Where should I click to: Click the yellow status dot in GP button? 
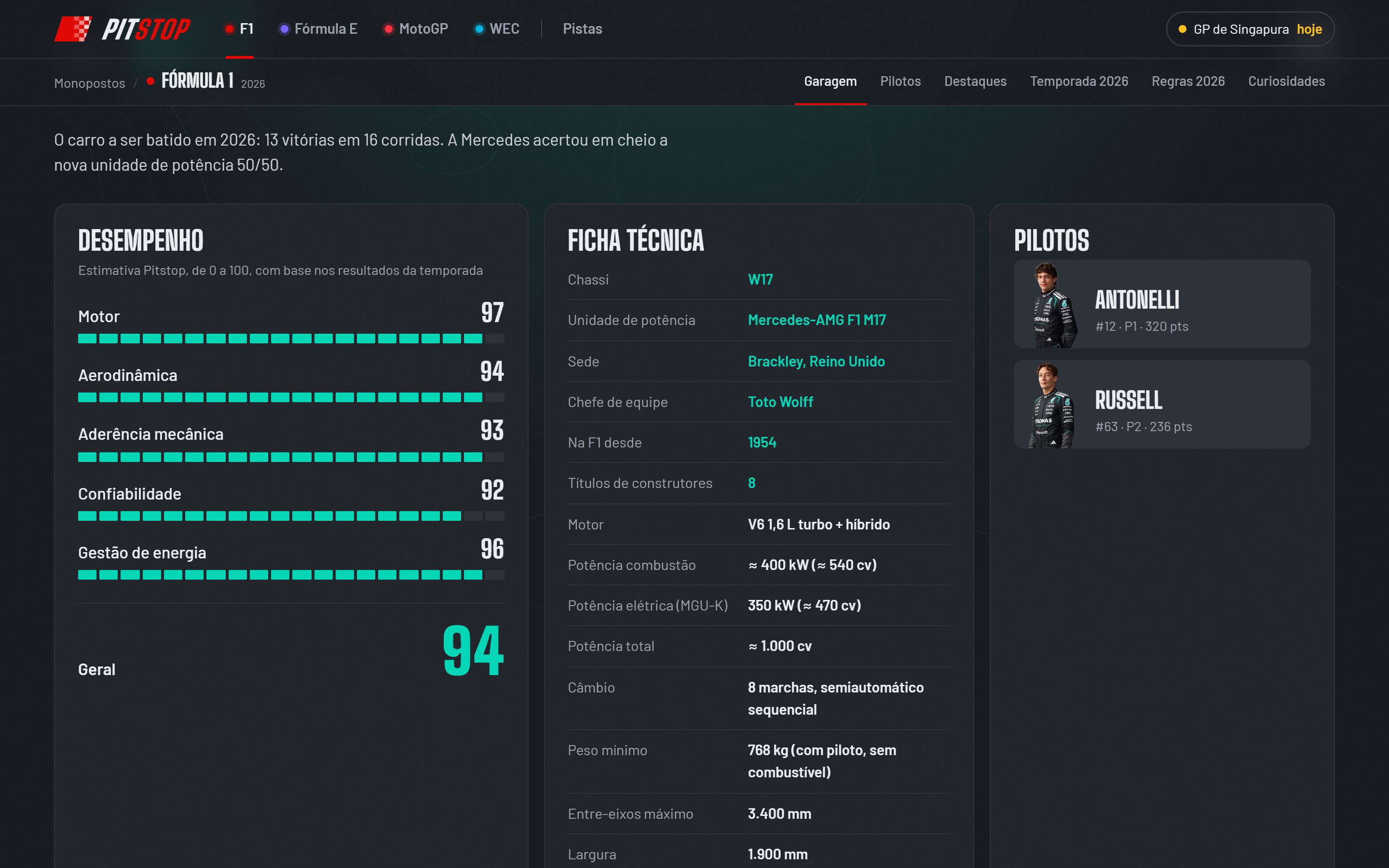pos(1183,29)
